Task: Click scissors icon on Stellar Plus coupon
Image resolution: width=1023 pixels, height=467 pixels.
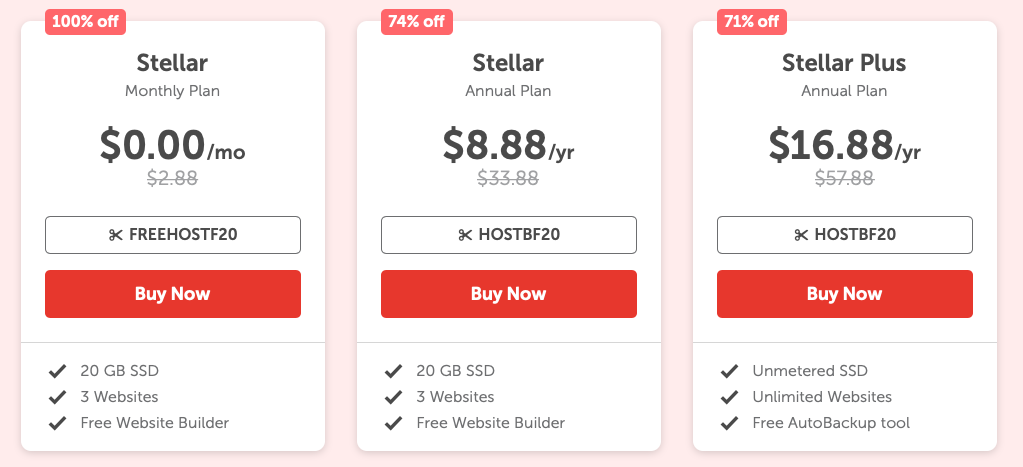Action: point(801,235)
